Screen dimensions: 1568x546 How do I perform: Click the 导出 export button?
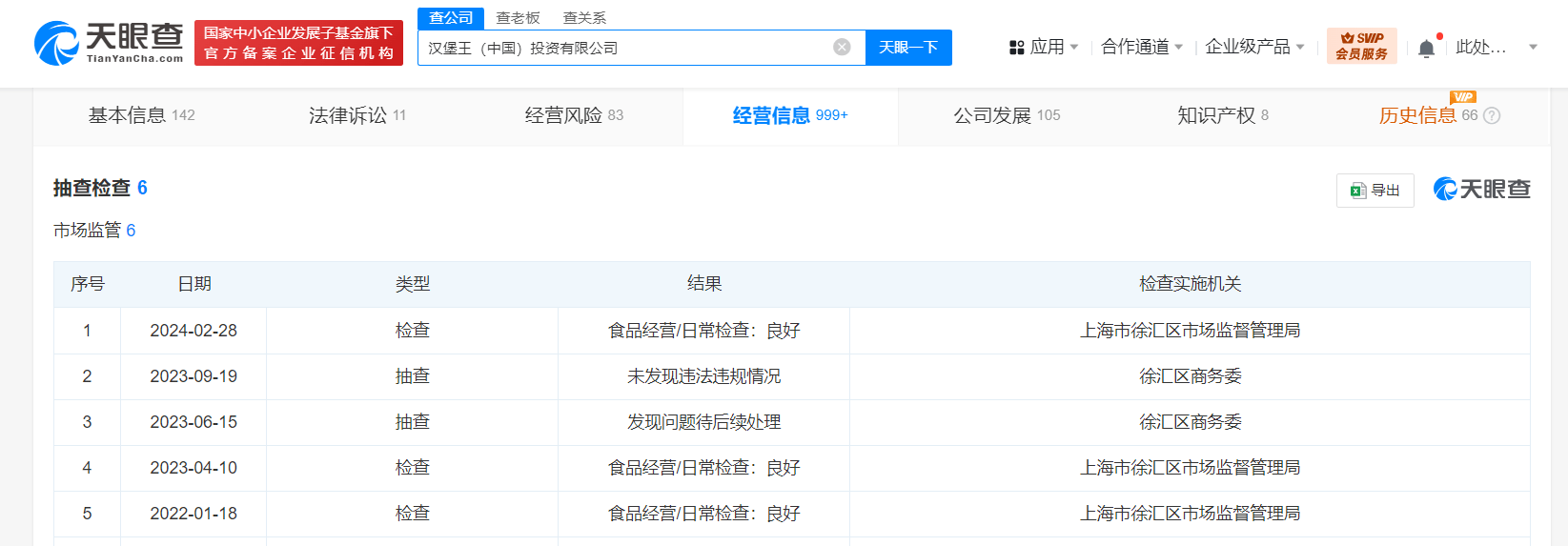[x=1375, y=191]
